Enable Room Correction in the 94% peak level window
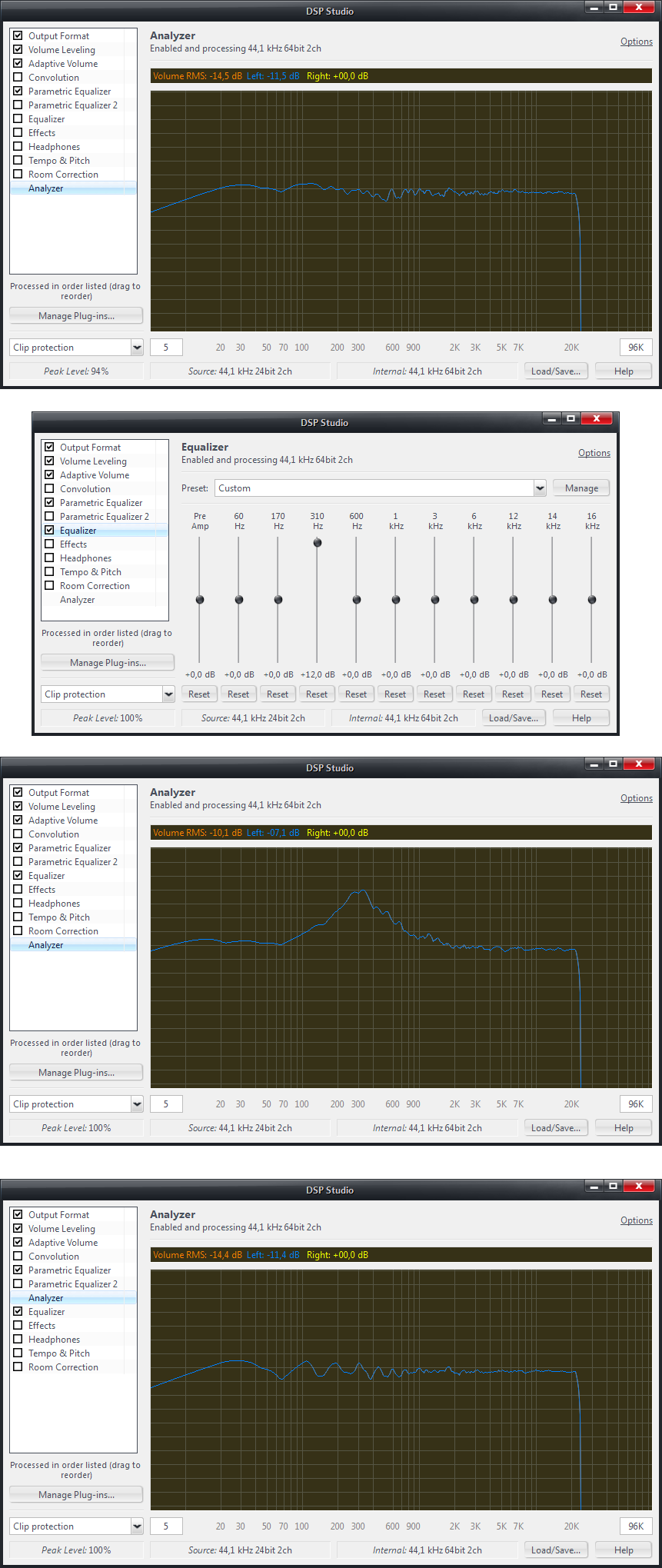Viewport: 662px width, 1568px height. click(18, 175)
